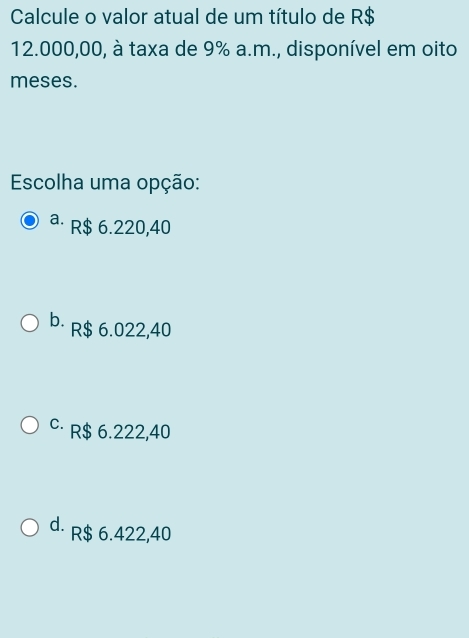This screenshot has height=638, width=469.
Task: Click the answer text R$ 6.422,40
Action: pos(121,534)
